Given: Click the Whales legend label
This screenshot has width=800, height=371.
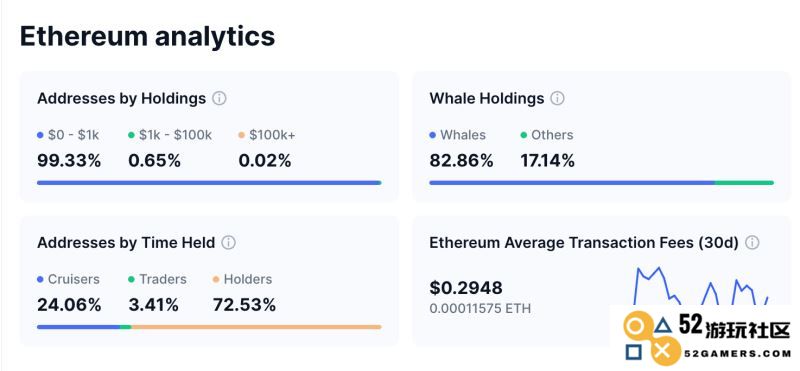Looking at the screenshot, I should click(463, 135).
